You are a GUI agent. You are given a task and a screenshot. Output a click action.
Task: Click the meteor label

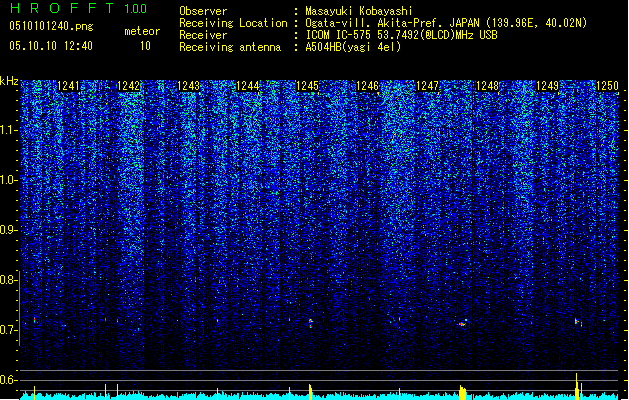click(142, 31)
